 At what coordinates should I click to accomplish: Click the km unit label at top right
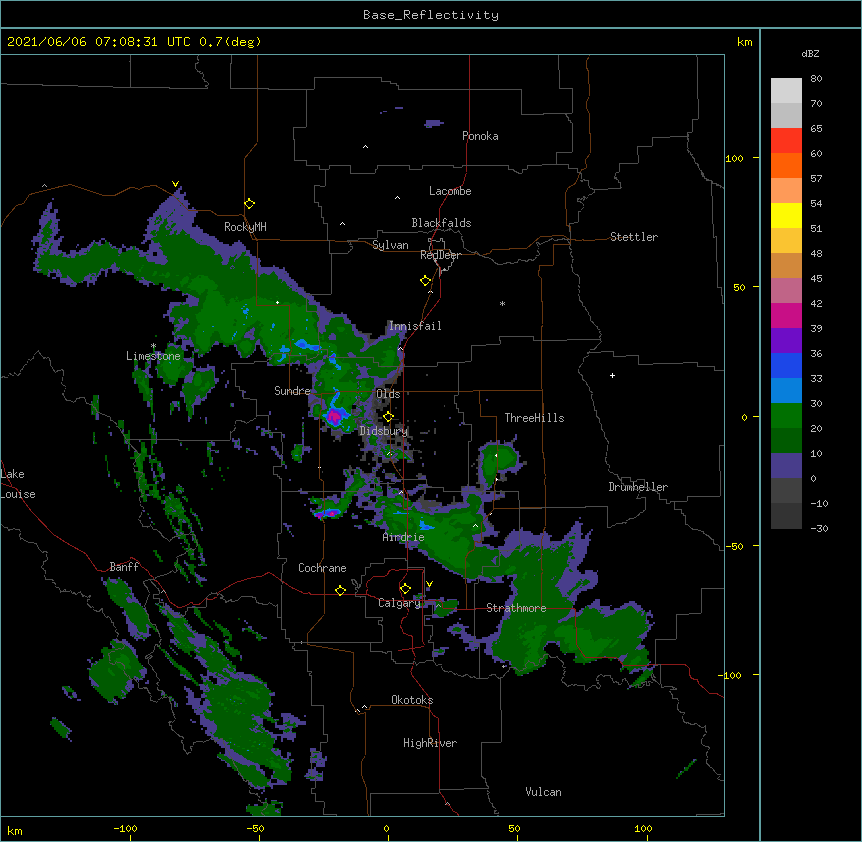coord(745,42)
